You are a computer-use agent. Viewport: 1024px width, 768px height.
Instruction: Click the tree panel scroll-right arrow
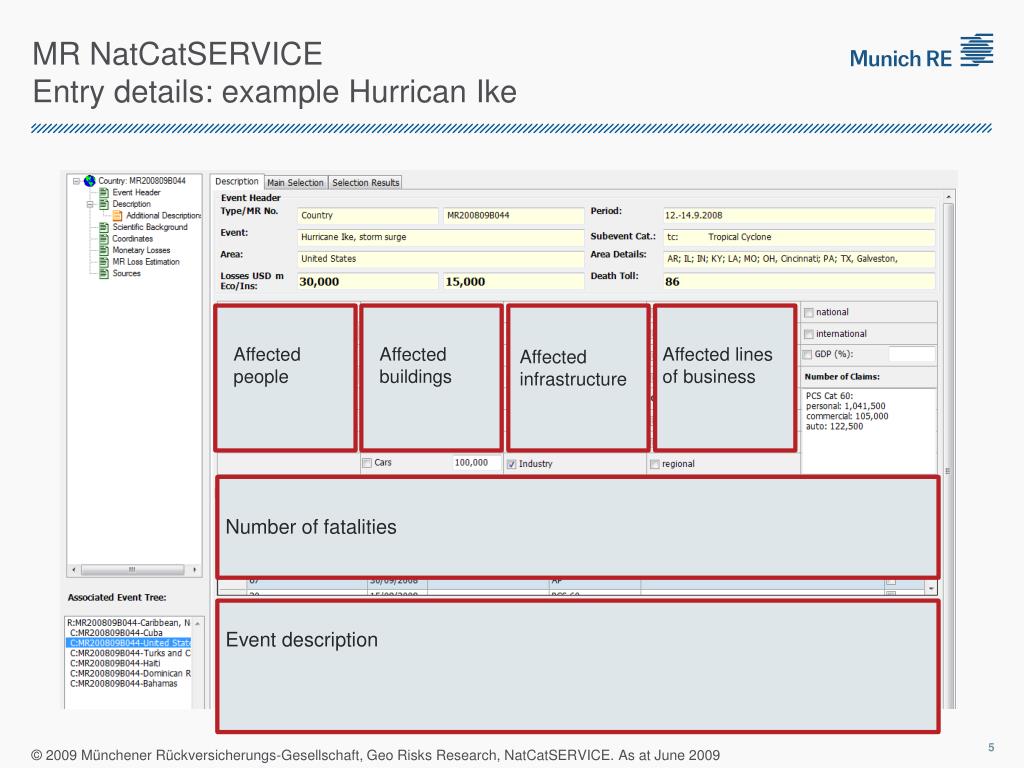tap(195, 569)
